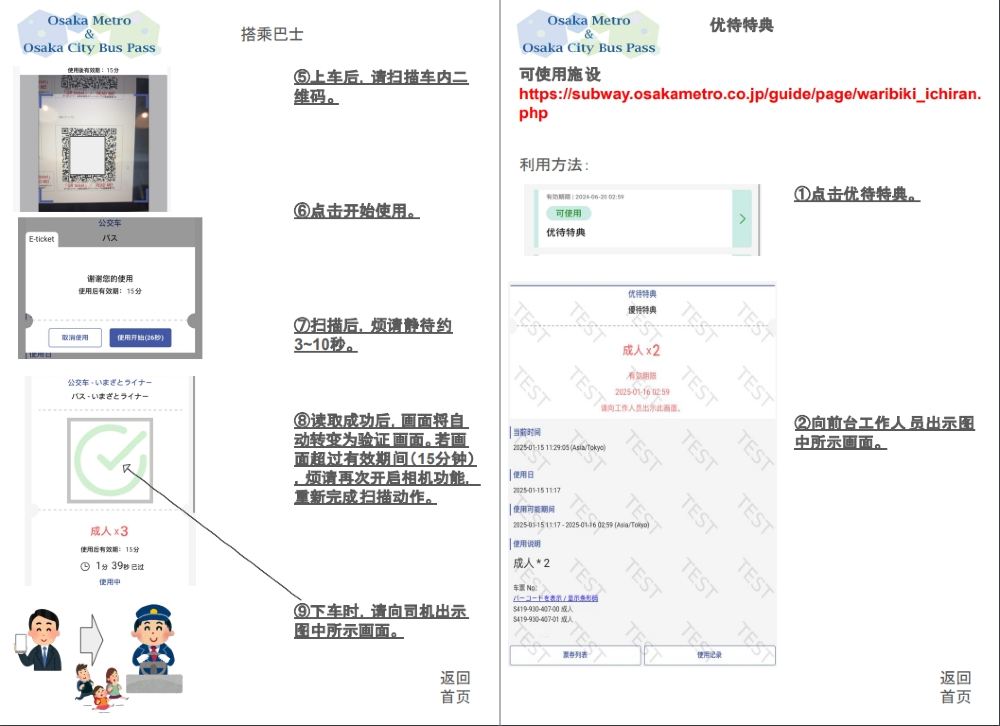Screen dimensions: 1000x726
Task: Click the green 可使用 status badge
Action: (x=565, y=213)
